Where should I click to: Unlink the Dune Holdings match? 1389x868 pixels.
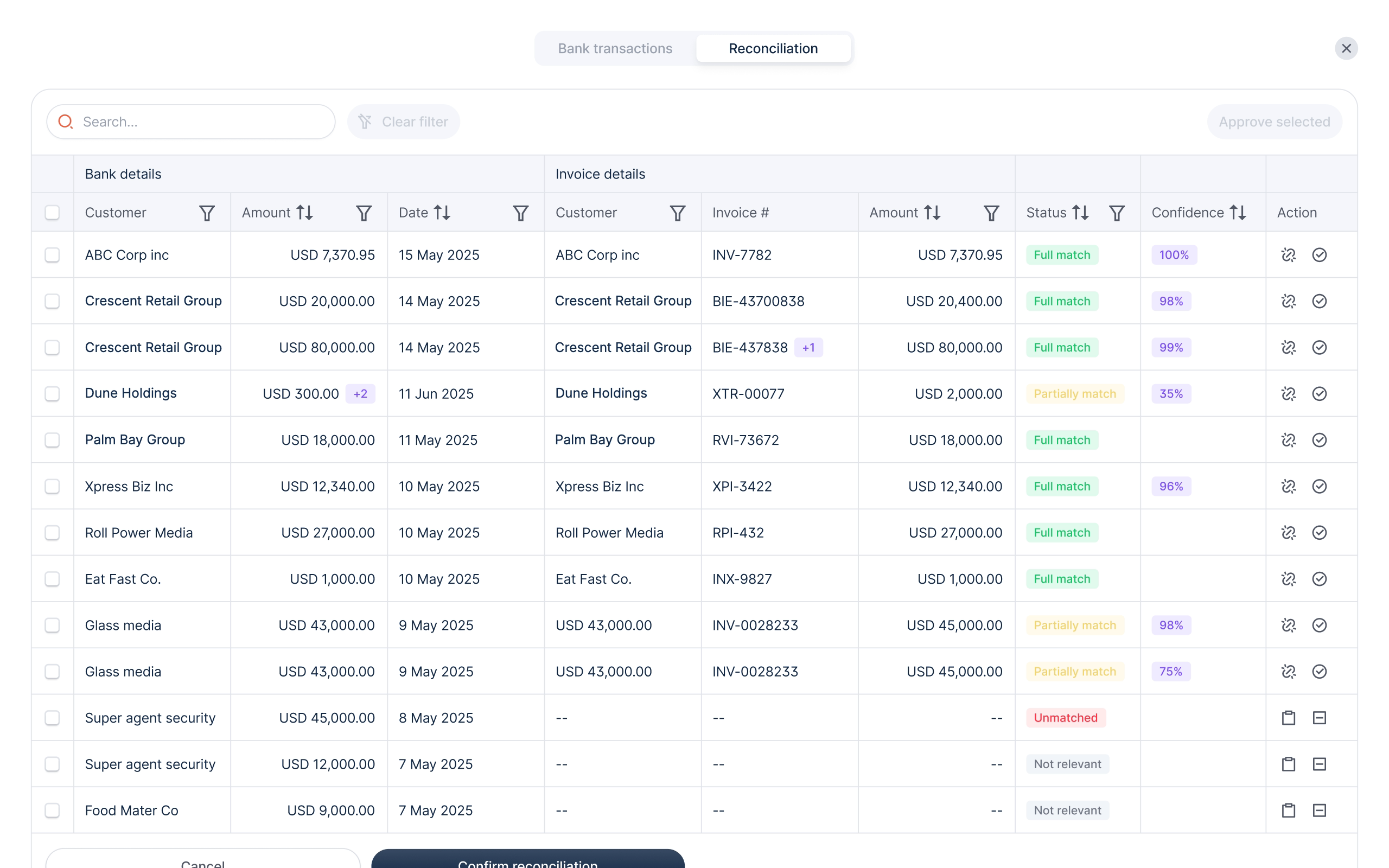pyautogui.click(x=1289, y=394)
